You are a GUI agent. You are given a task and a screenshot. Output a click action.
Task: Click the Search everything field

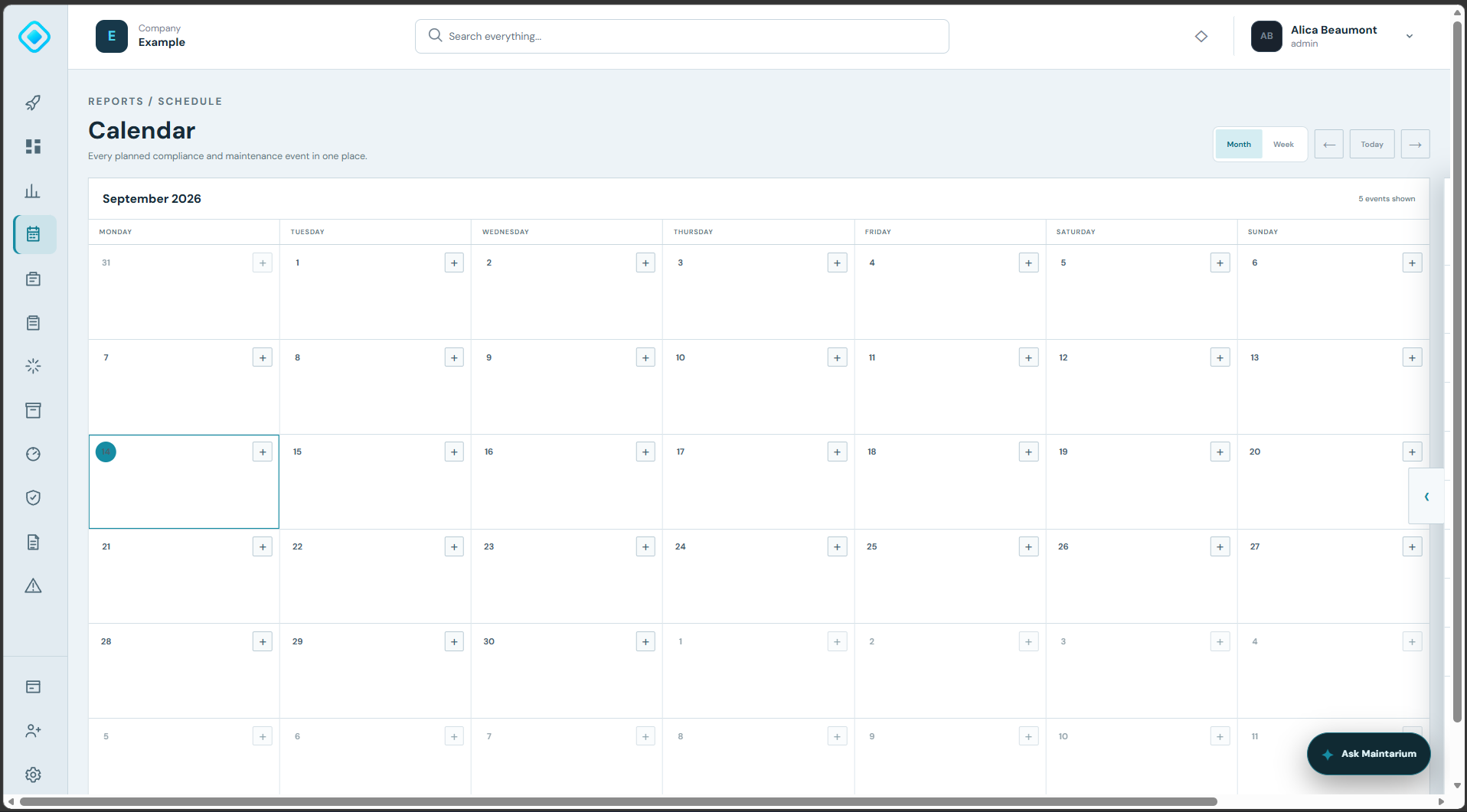682,36
